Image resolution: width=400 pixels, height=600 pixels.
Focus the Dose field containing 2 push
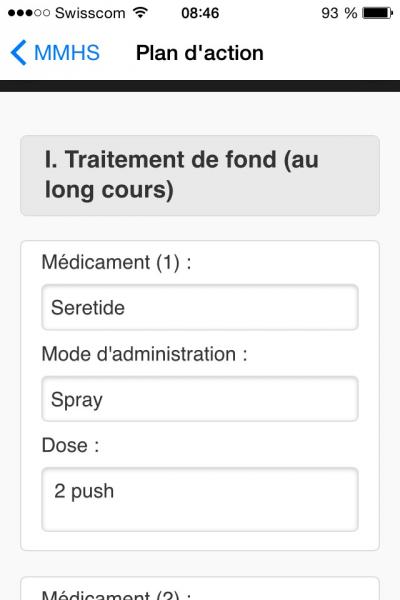point(200,499)
